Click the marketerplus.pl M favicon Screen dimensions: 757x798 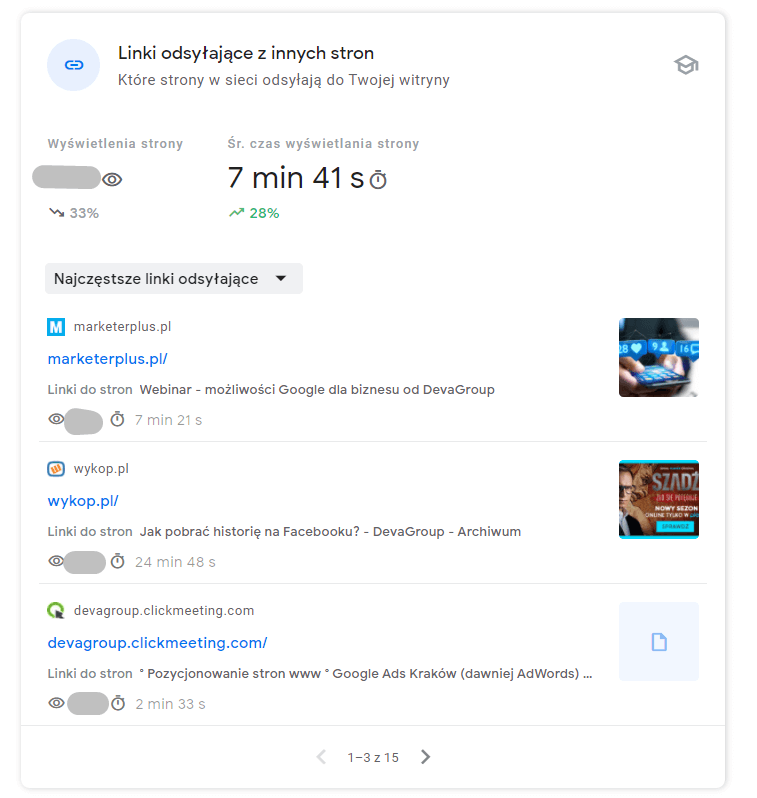pyautogui.click(x=56, y=327)
